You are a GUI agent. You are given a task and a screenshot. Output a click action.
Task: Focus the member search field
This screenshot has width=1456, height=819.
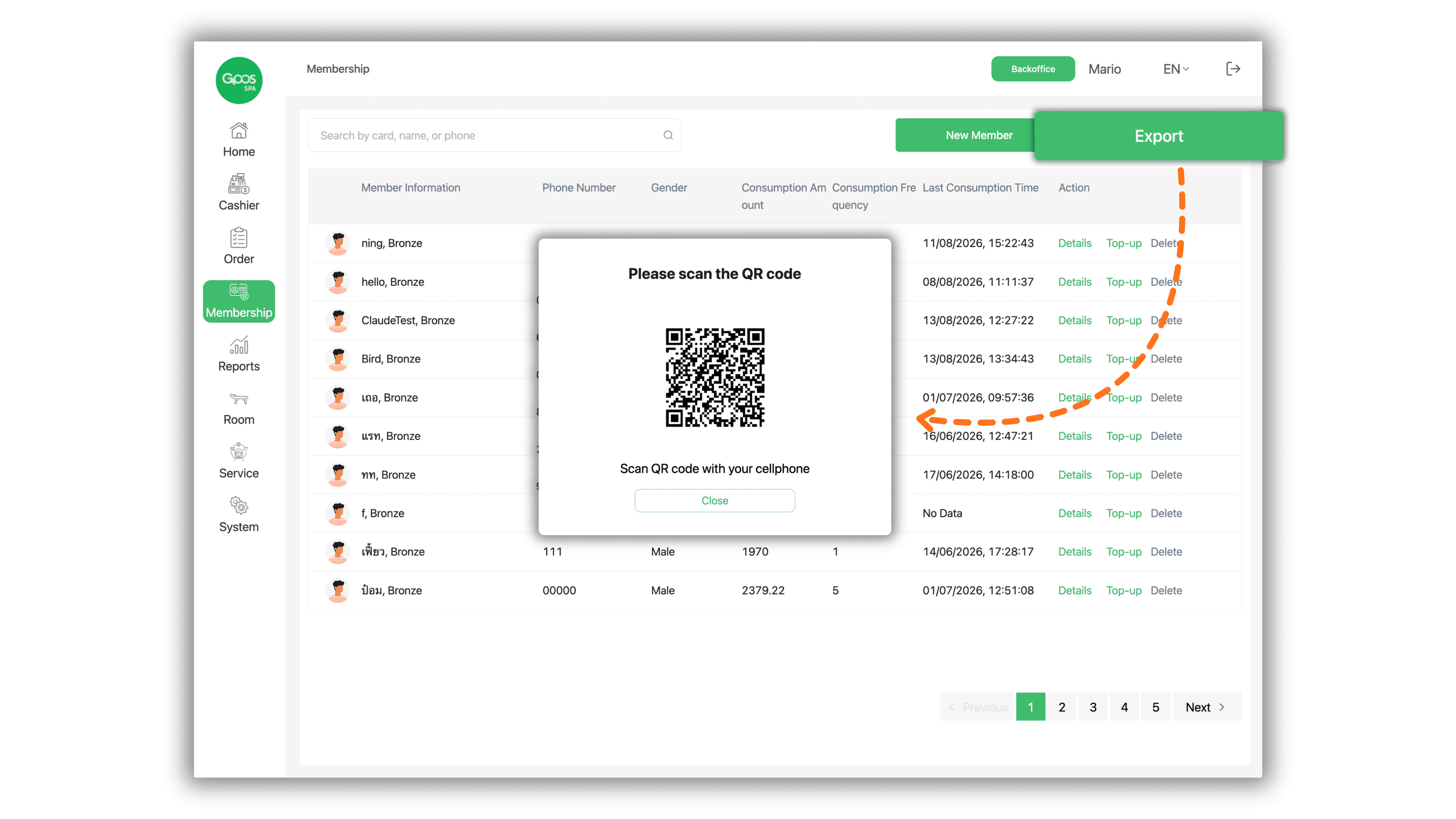click(494, 135)
